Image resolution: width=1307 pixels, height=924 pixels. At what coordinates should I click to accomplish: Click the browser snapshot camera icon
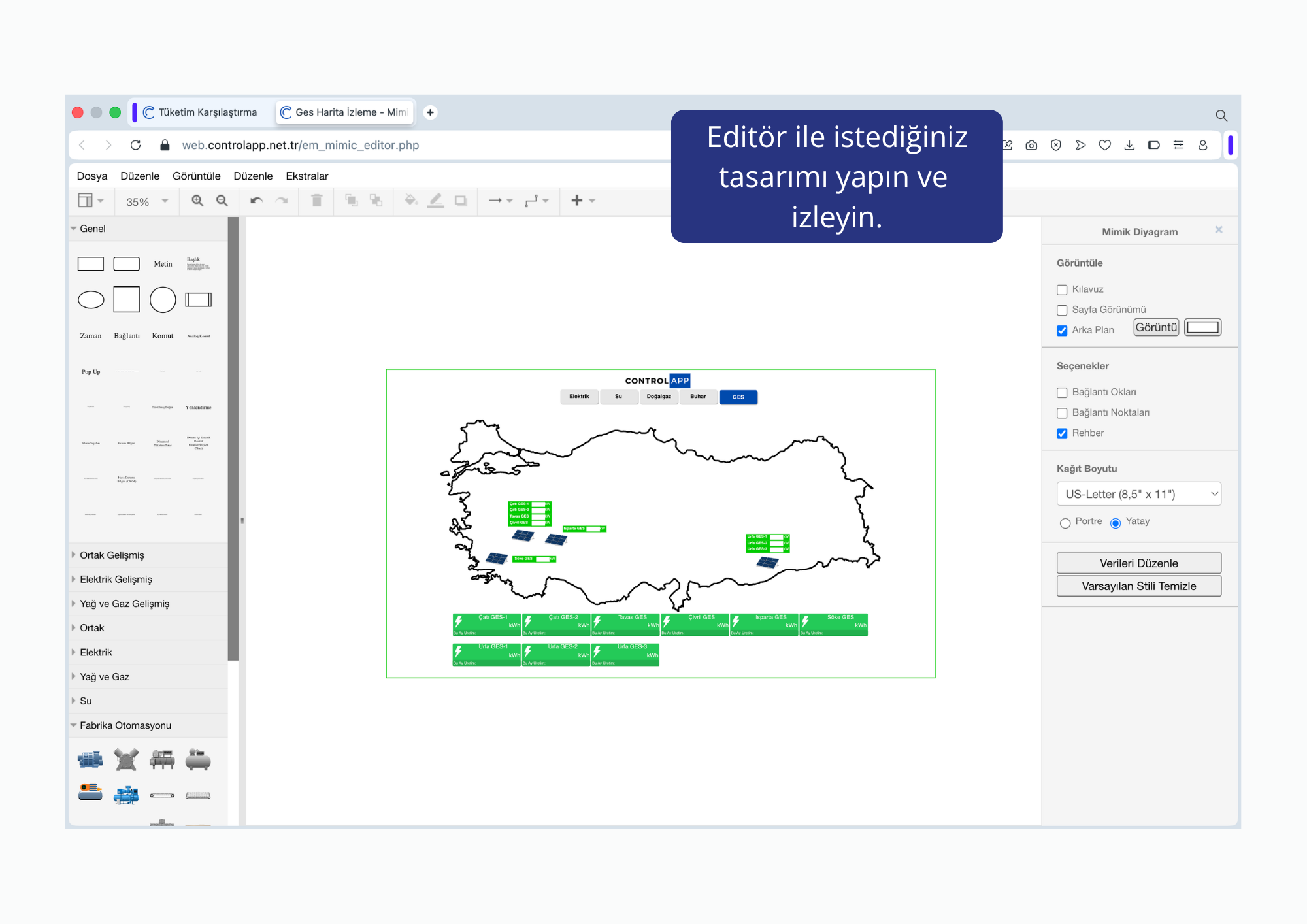pos(1031,145)
